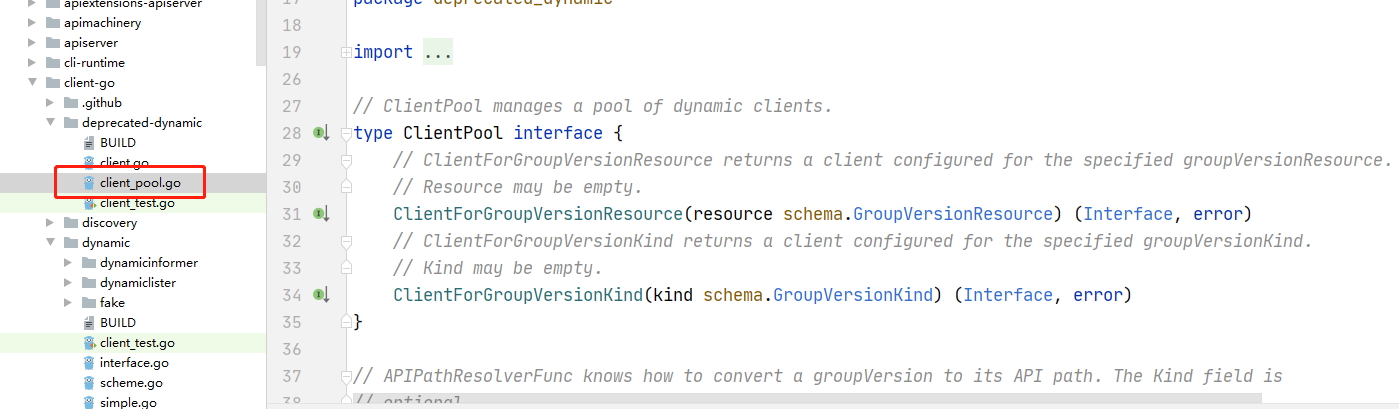Screen dimensions: 1399x409
Task: Open the simple.go file
Action: [x=128, y=402]
